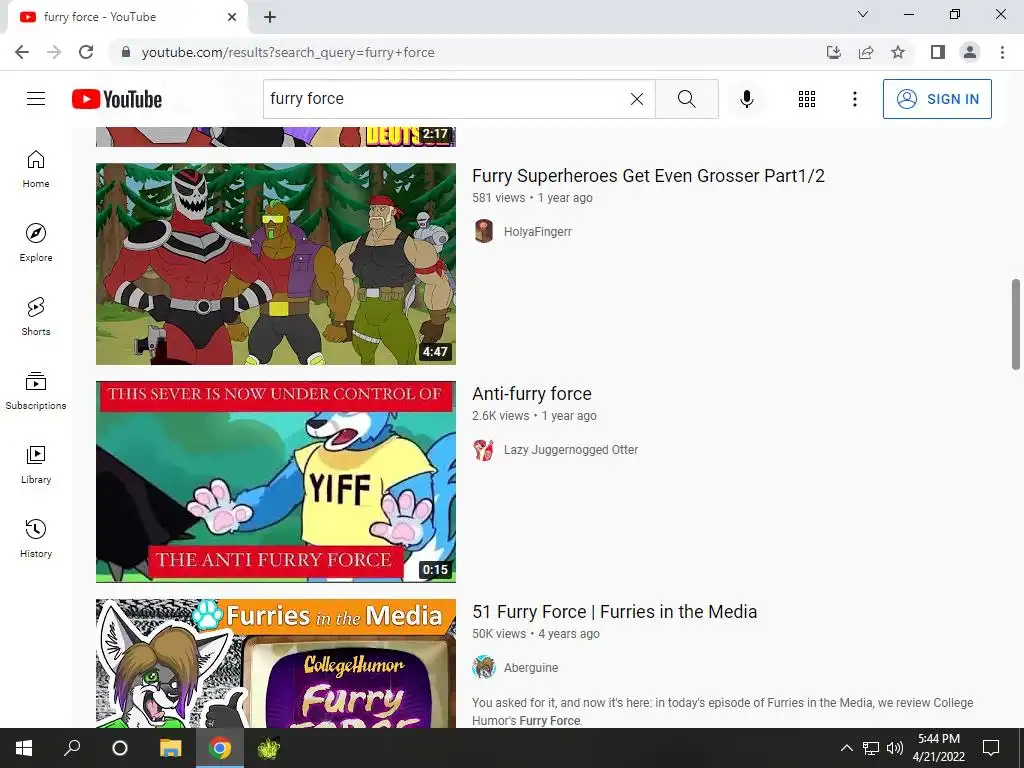This screenshot has height=768, width=1024.
Task: Open the YouTube hamburger guide menu
Action: pyautogui.click(x=36, y=99)
